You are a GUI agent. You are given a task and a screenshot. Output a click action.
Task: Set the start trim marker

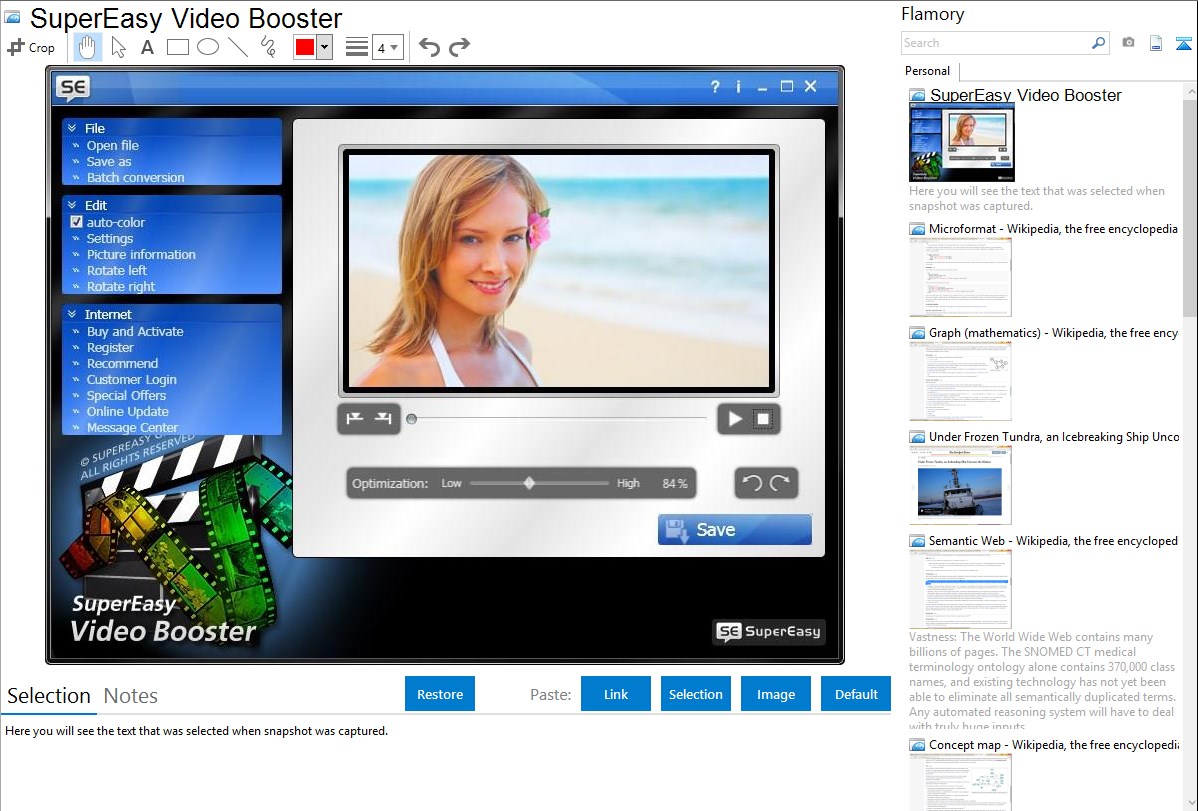point(355,419)
